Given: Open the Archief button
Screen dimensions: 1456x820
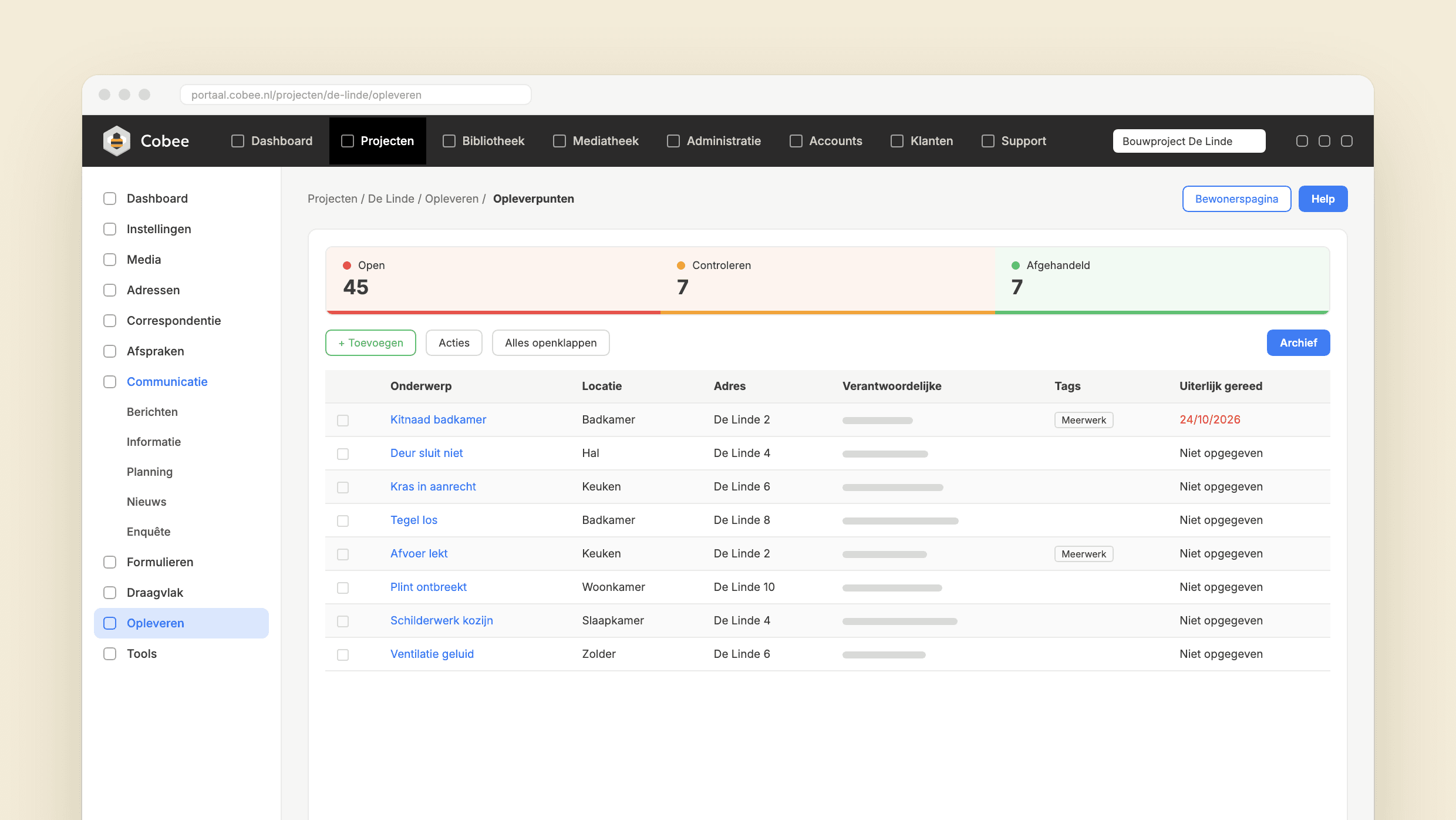Looking at the screenshot, I should click(1298, 343).
